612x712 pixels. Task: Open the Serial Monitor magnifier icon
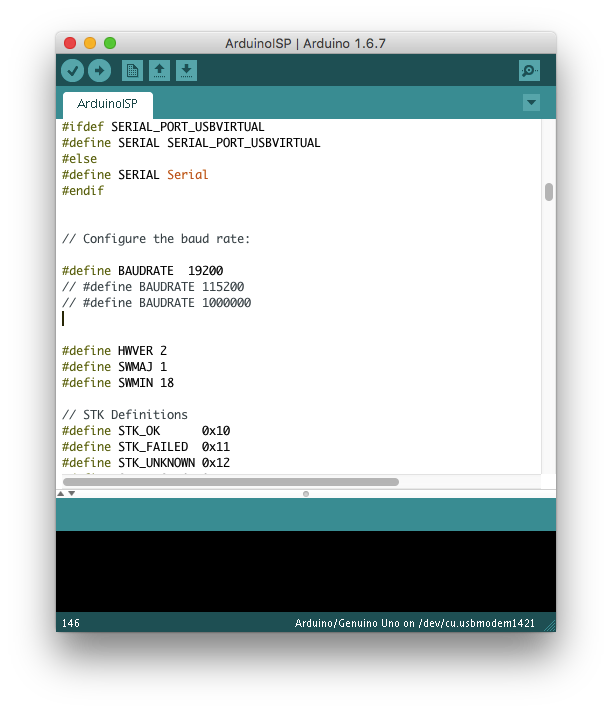point(529,71)
